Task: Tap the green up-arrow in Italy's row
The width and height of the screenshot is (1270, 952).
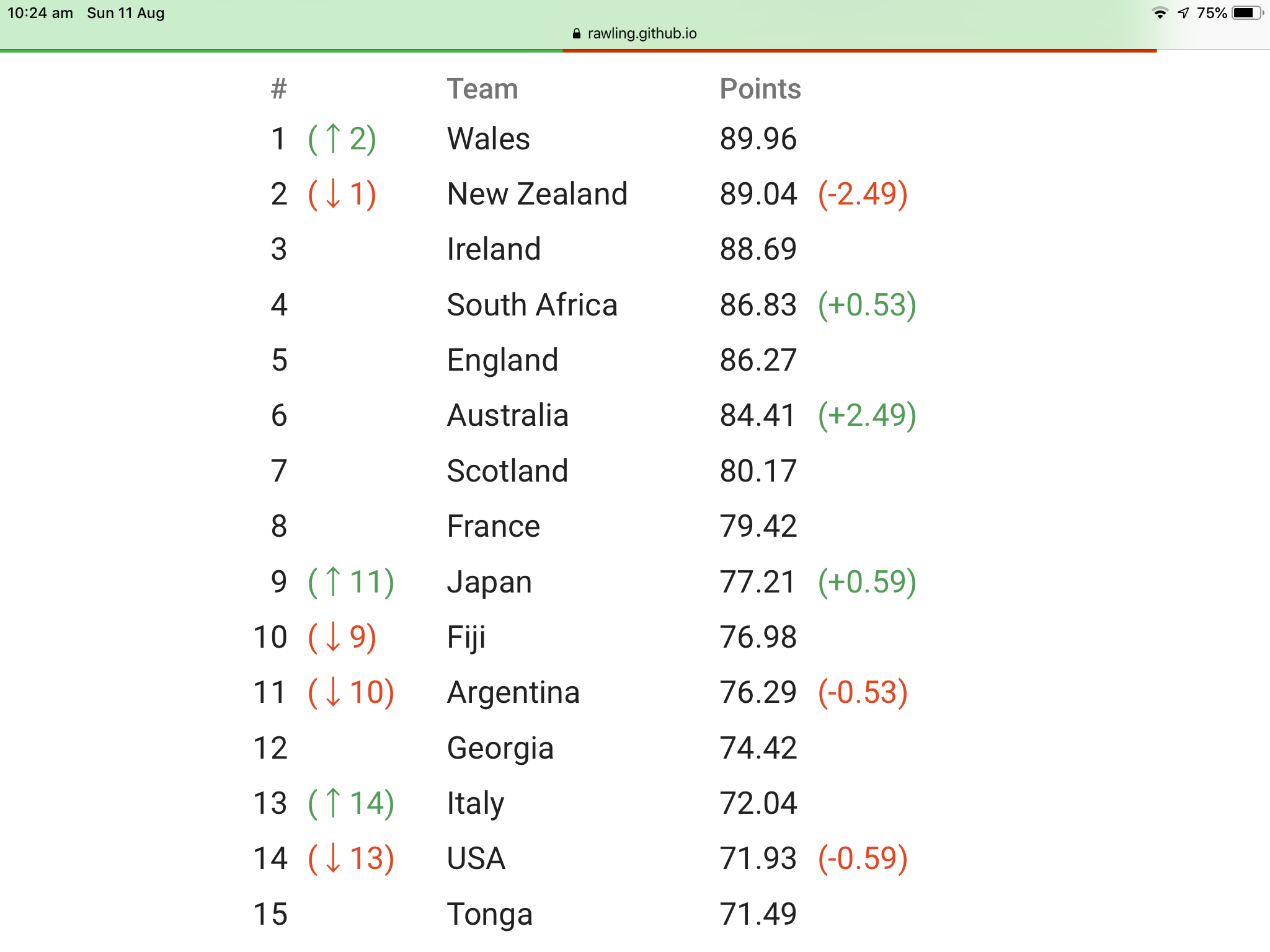Action: (x=333, y=803)
